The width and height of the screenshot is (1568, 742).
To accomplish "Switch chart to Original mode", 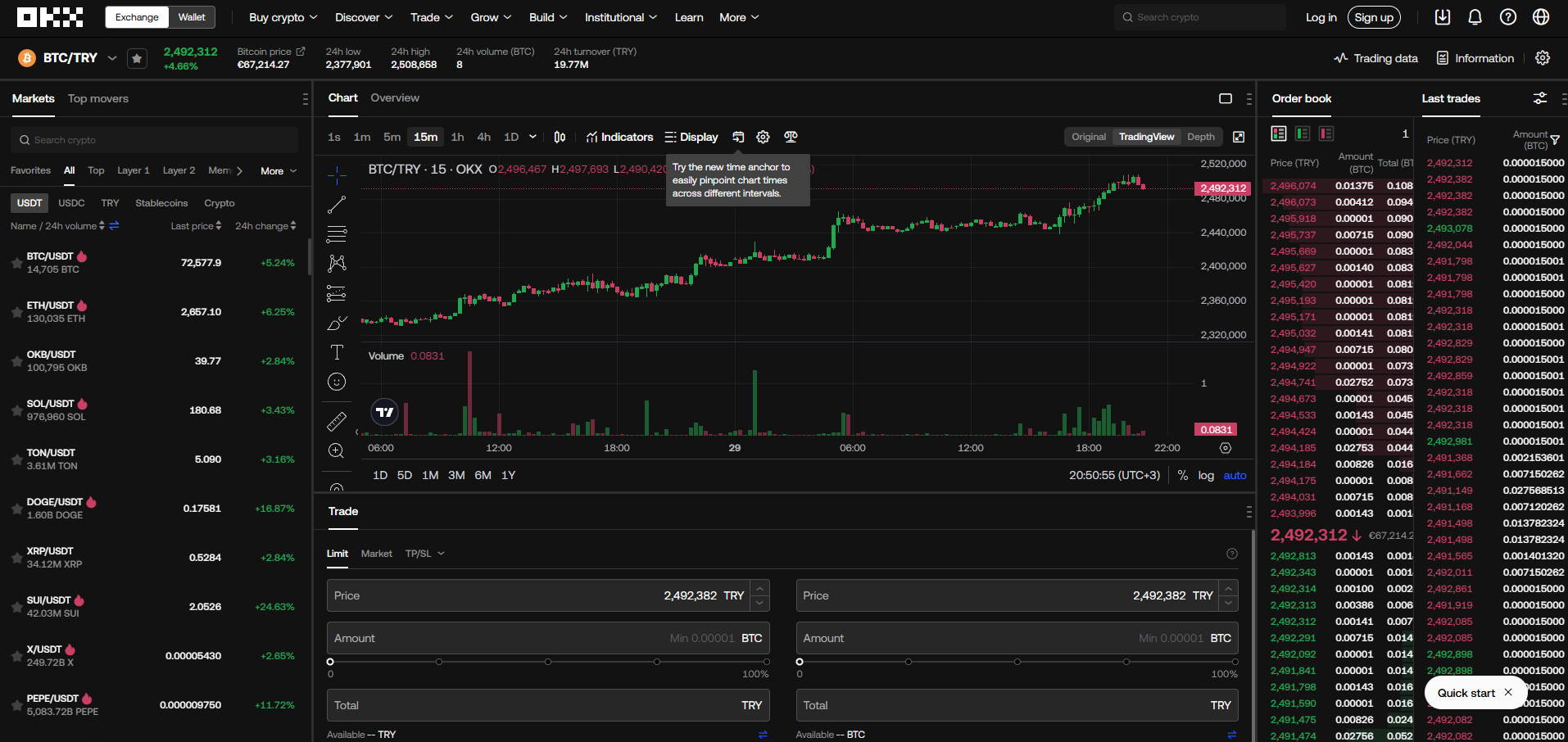I will [1089, 137].
